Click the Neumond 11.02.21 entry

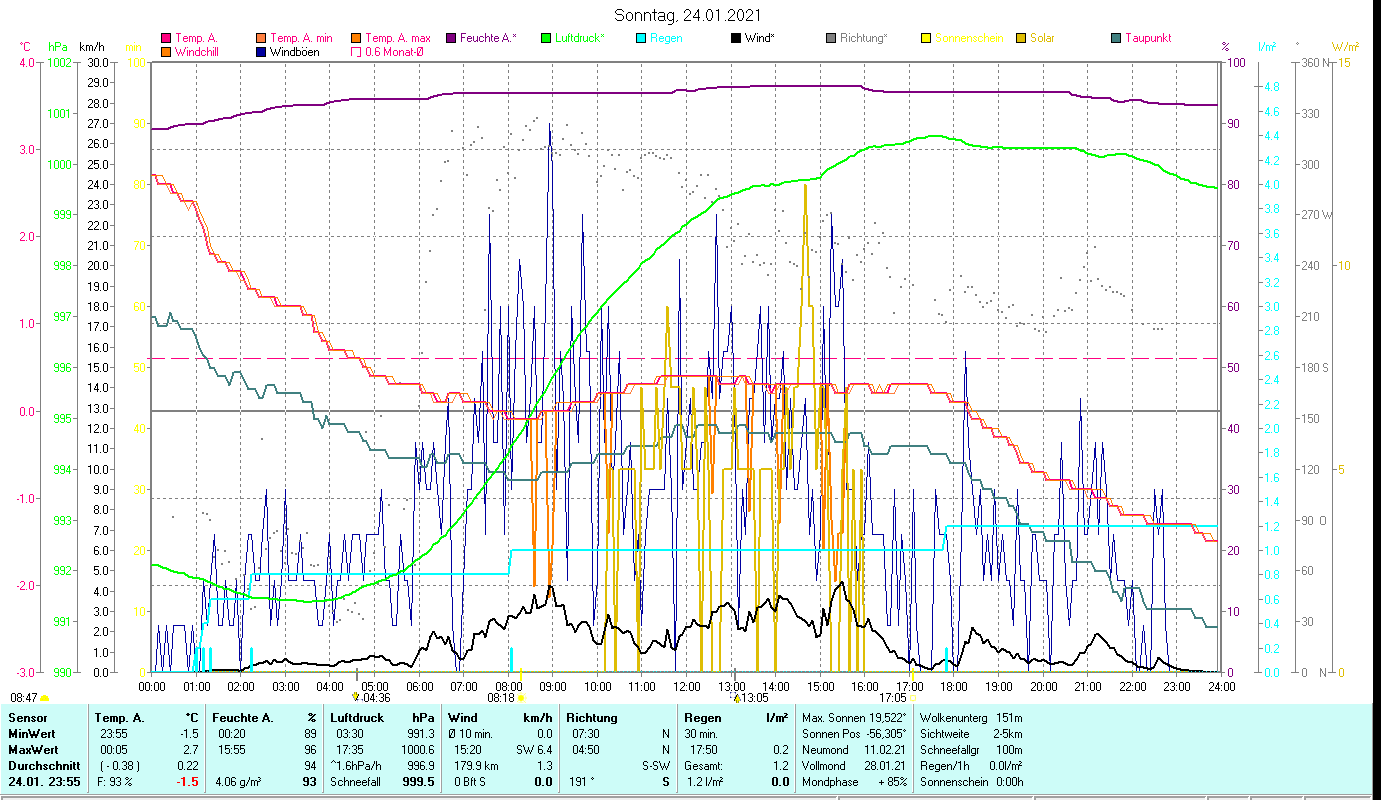click(x=855, y=750)
